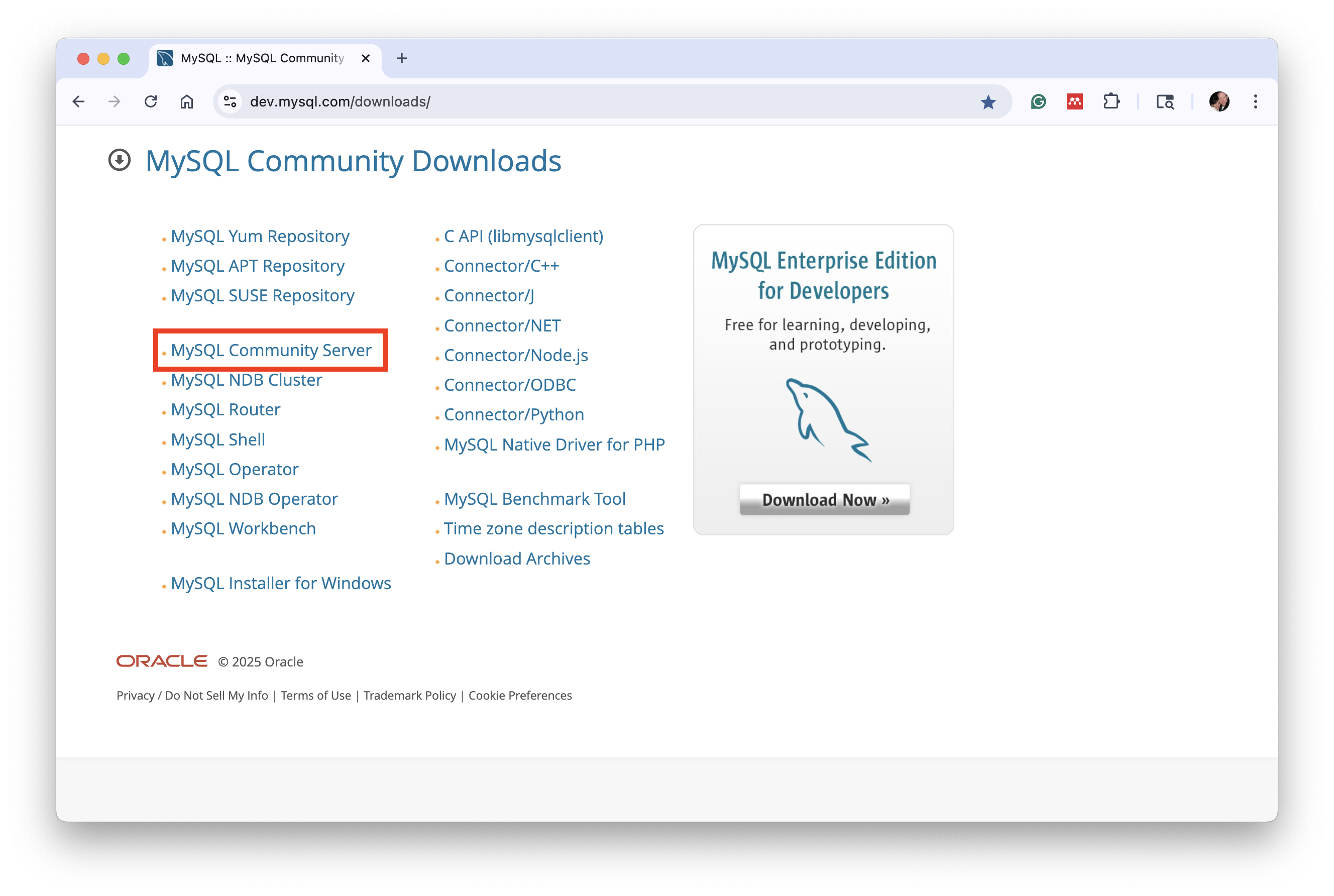Open MySQL Community Downloads heading link
Image resolution: width=1334 pixels, height=896 pixels.
[353, 161]
